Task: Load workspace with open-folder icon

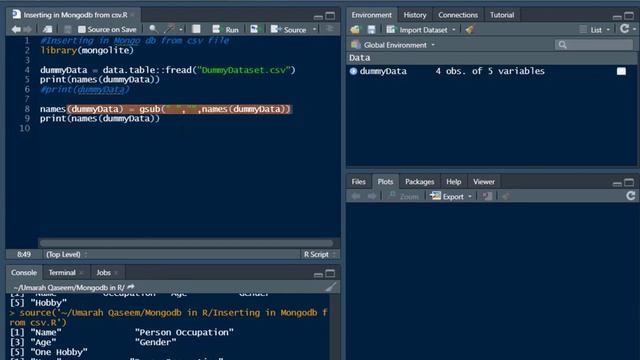Action: (355, 29)
